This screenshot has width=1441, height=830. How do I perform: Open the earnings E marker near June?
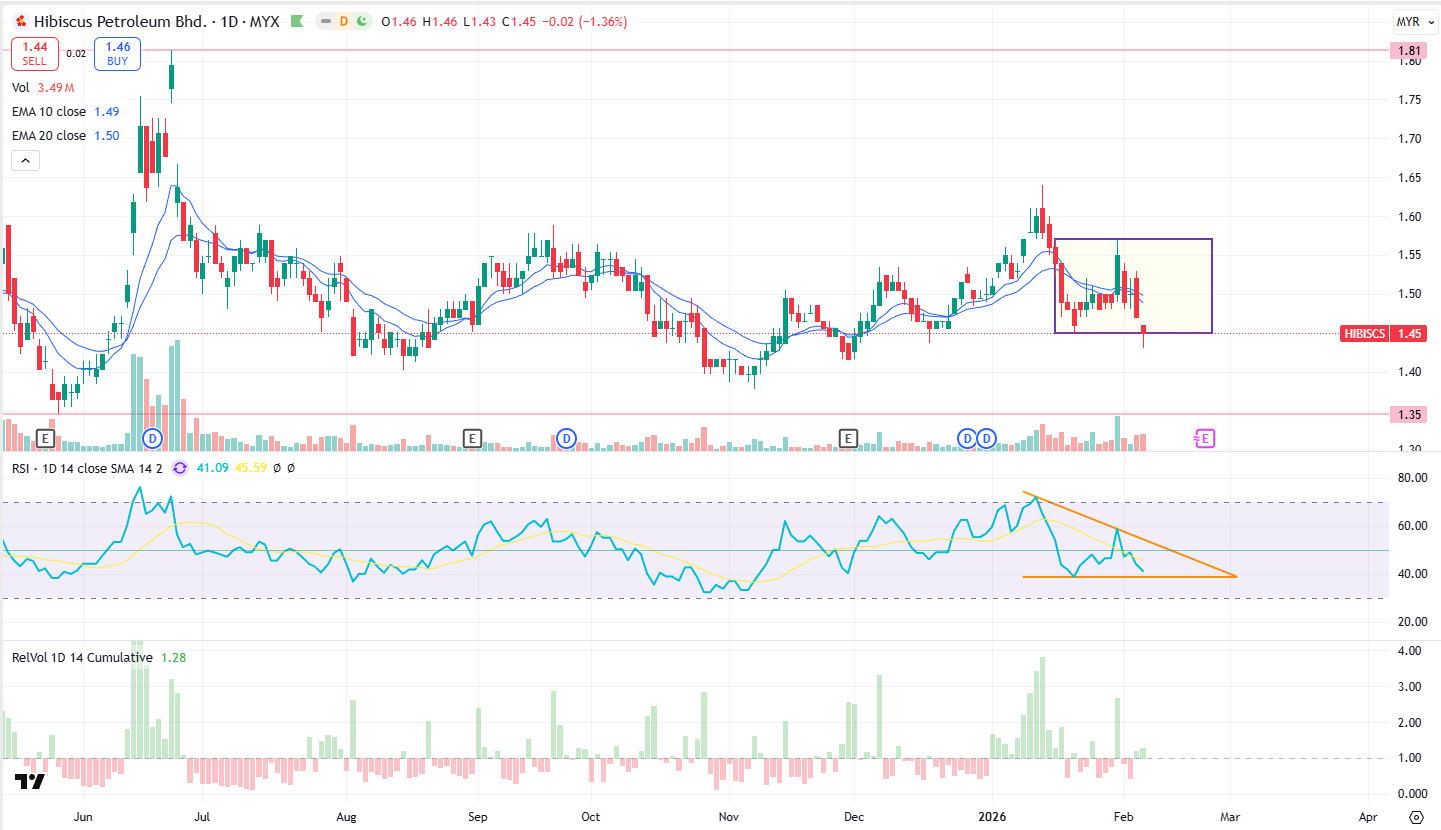coord(44,438)
